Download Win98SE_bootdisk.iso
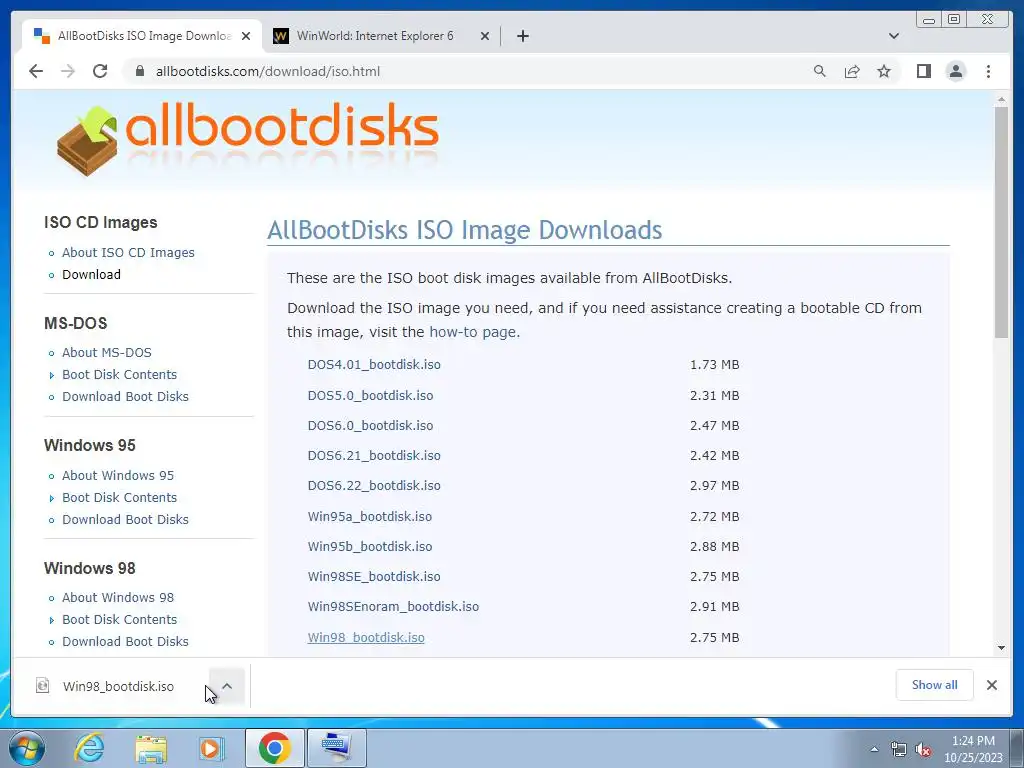This screenshot has width=1024, height=768. click(374, 576)
